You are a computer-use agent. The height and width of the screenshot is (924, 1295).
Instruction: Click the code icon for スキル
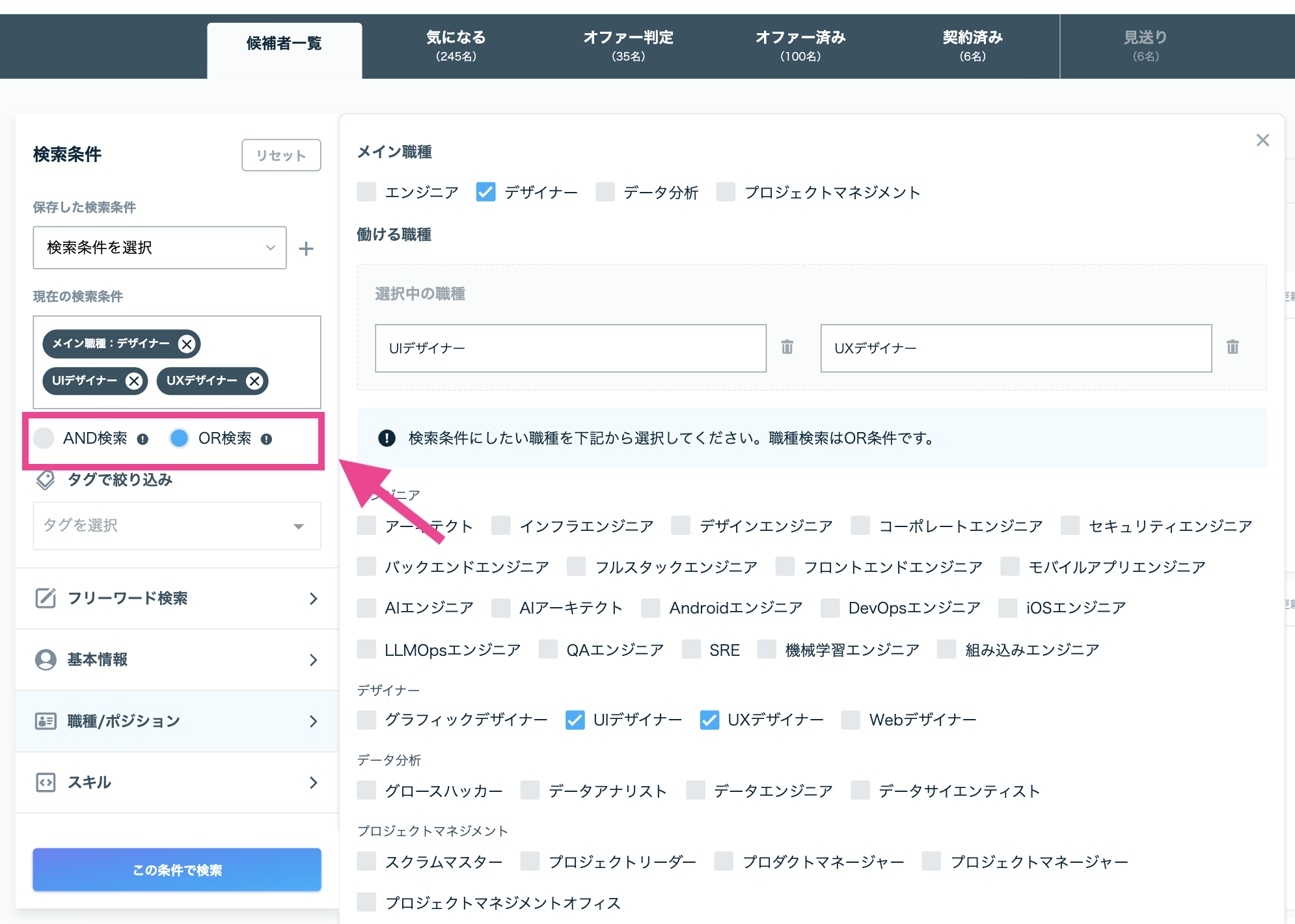coord(46,782)
